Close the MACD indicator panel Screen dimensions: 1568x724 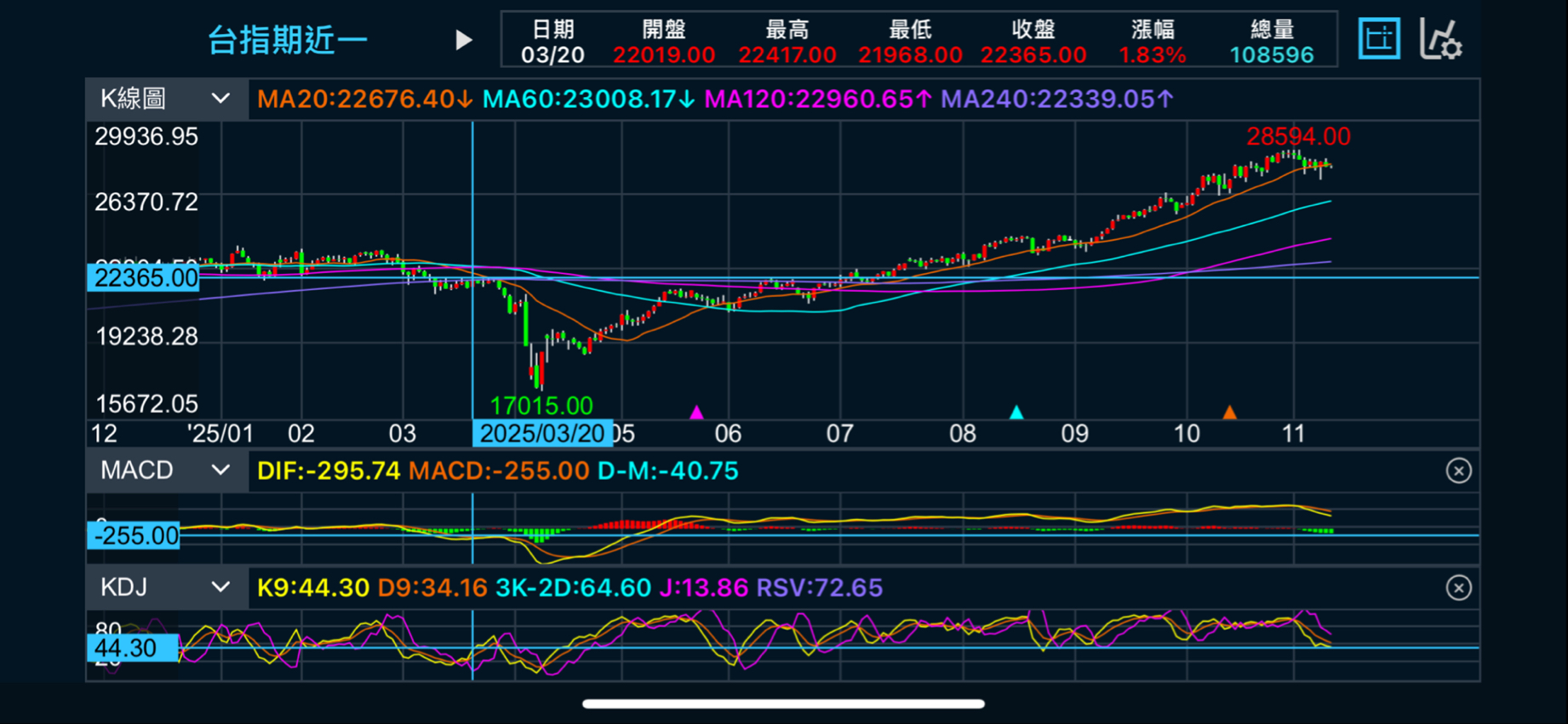coord(1458,470)
